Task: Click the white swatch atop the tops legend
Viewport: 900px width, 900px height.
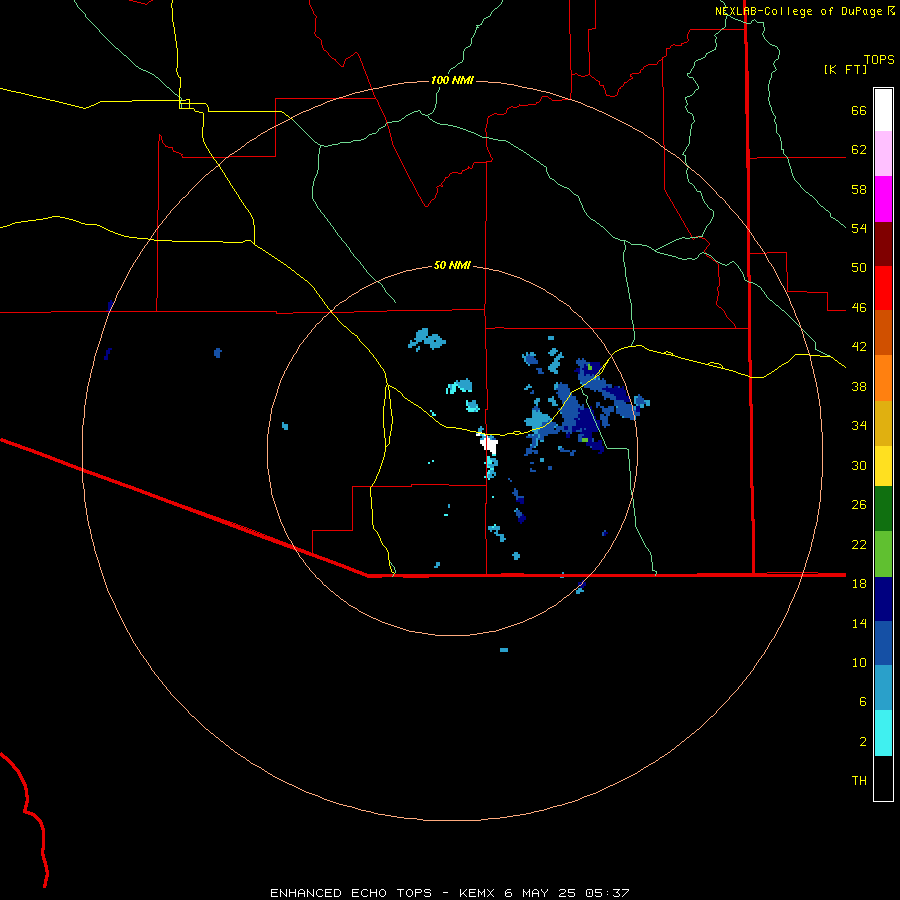Action: click(883, 110)
